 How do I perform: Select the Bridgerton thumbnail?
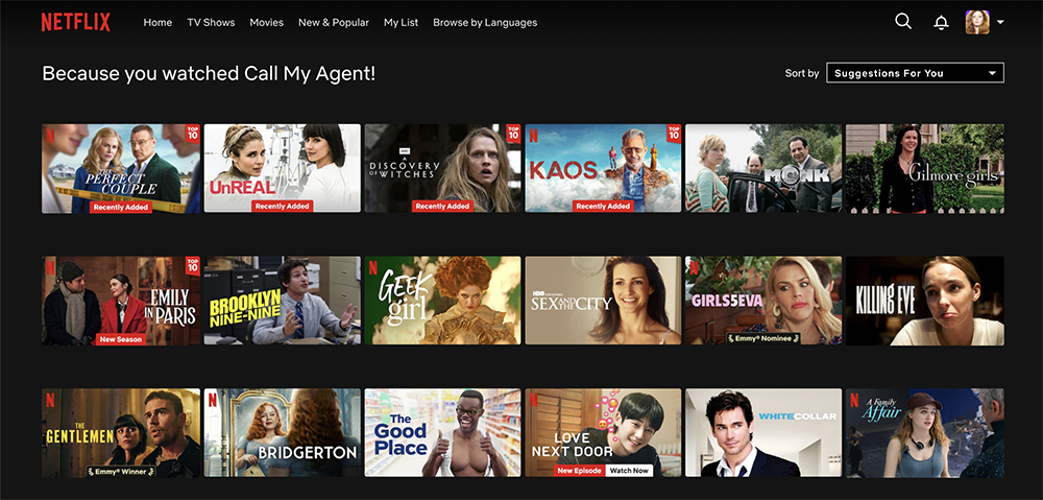[282, 433]
